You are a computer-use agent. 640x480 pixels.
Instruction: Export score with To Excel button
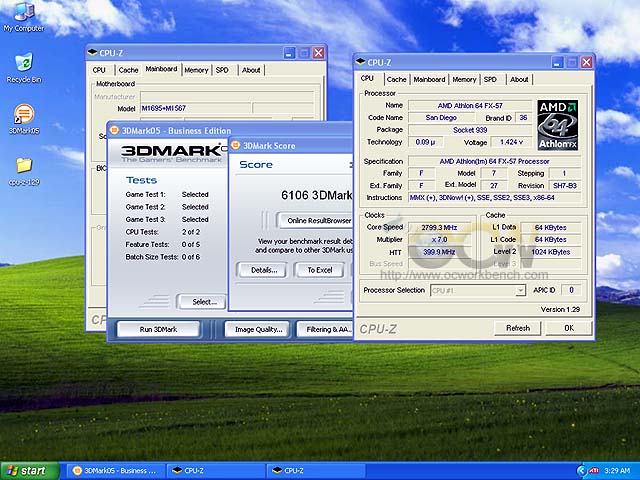coord(320,270)
